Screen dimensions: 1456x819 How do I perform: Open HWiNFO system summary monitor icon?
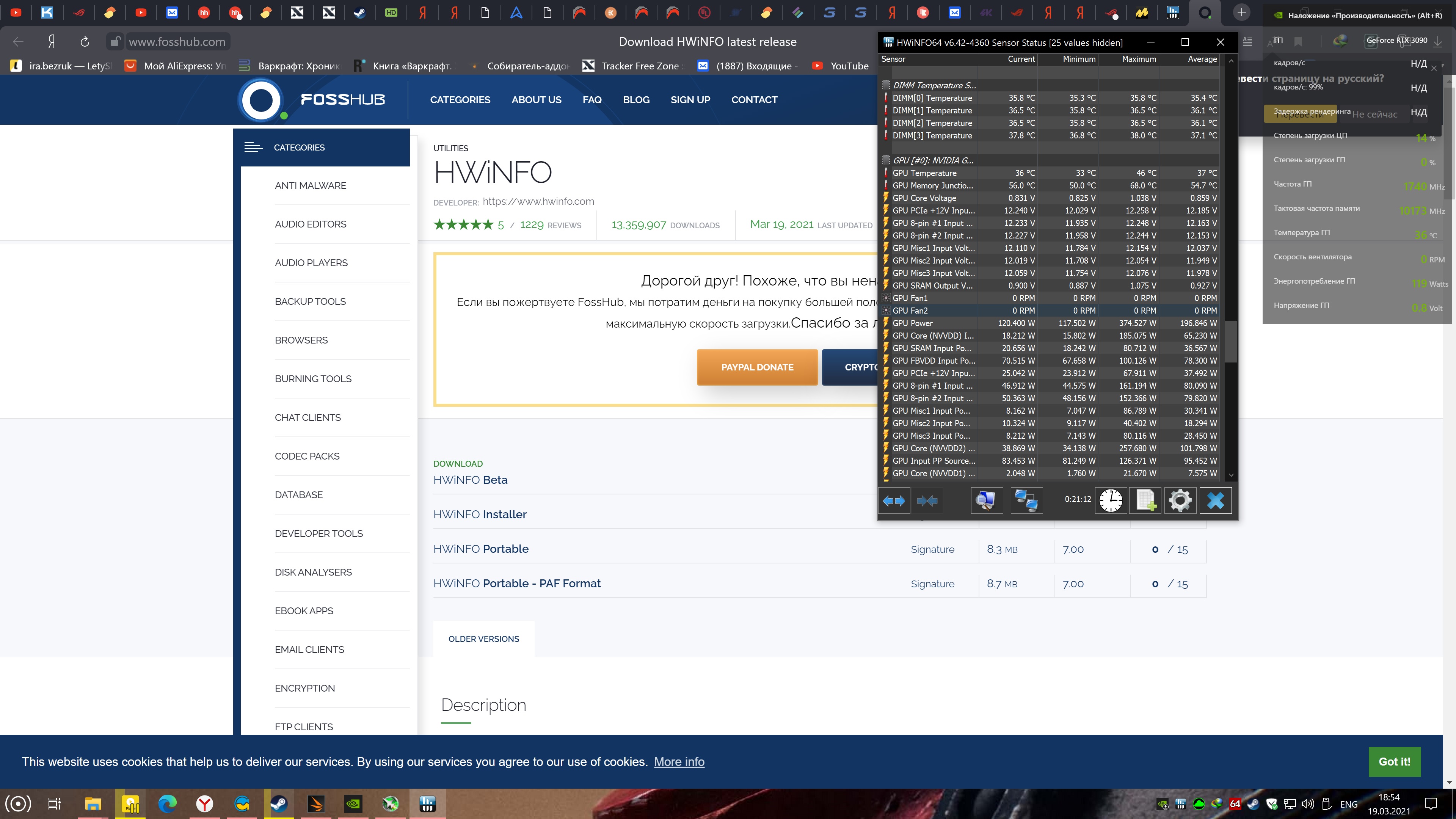(x=986, y=500)
